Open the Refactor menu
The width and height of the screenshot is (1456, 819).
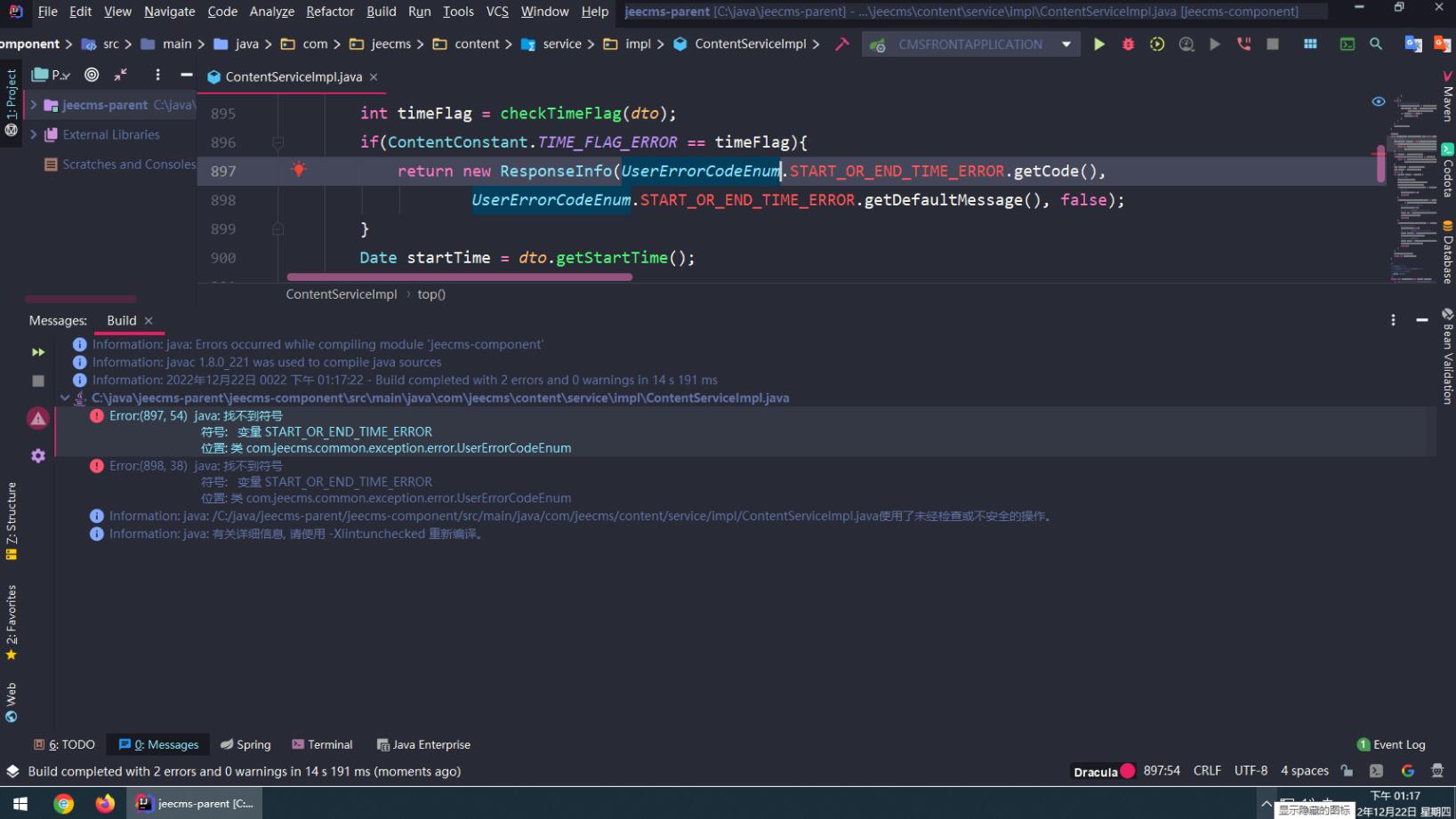(329, 12)
